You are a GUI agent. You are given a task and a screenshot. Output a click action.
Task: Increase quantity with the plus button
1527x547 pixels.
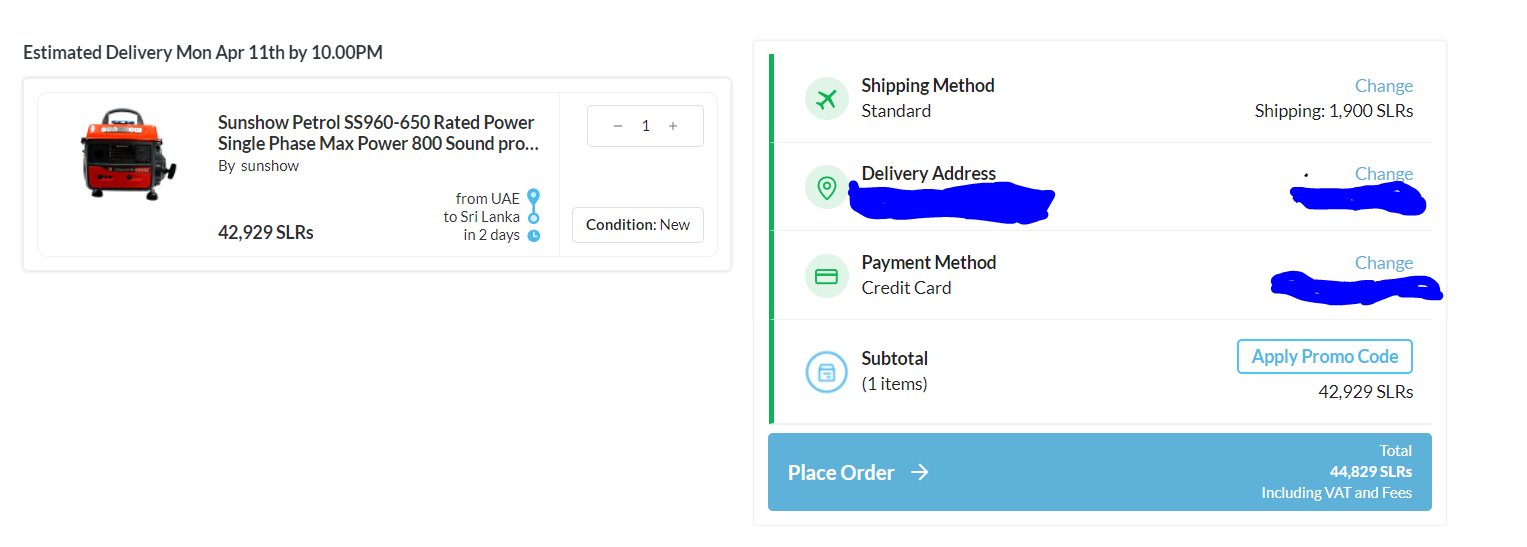(x=673, y=126)
